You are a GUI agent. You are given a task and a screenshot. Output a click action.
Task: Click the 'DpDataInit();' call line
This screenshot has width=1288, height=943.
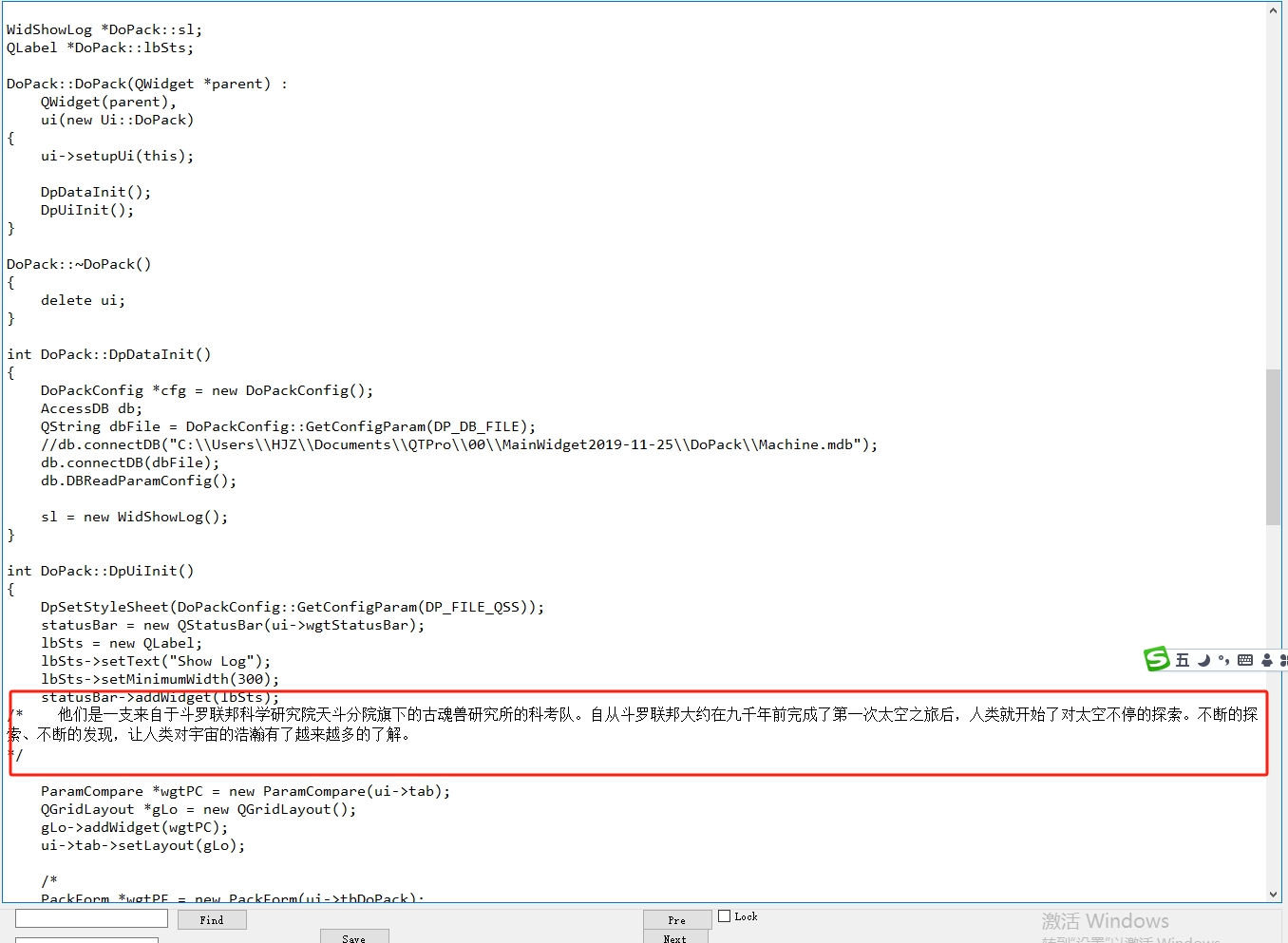(96, 192)
